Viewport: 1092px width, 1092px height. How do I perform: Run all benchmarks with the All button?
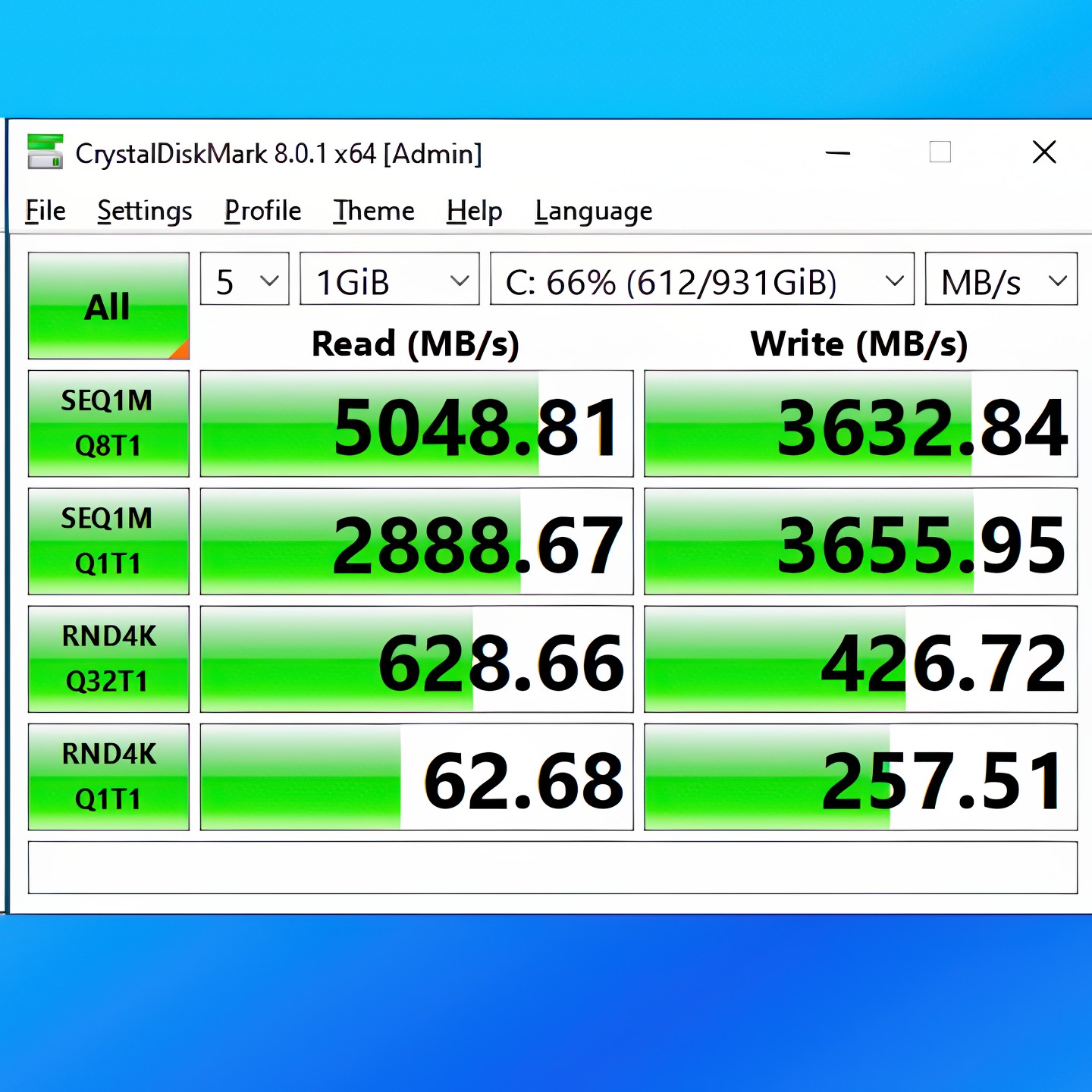coord(108,306)
